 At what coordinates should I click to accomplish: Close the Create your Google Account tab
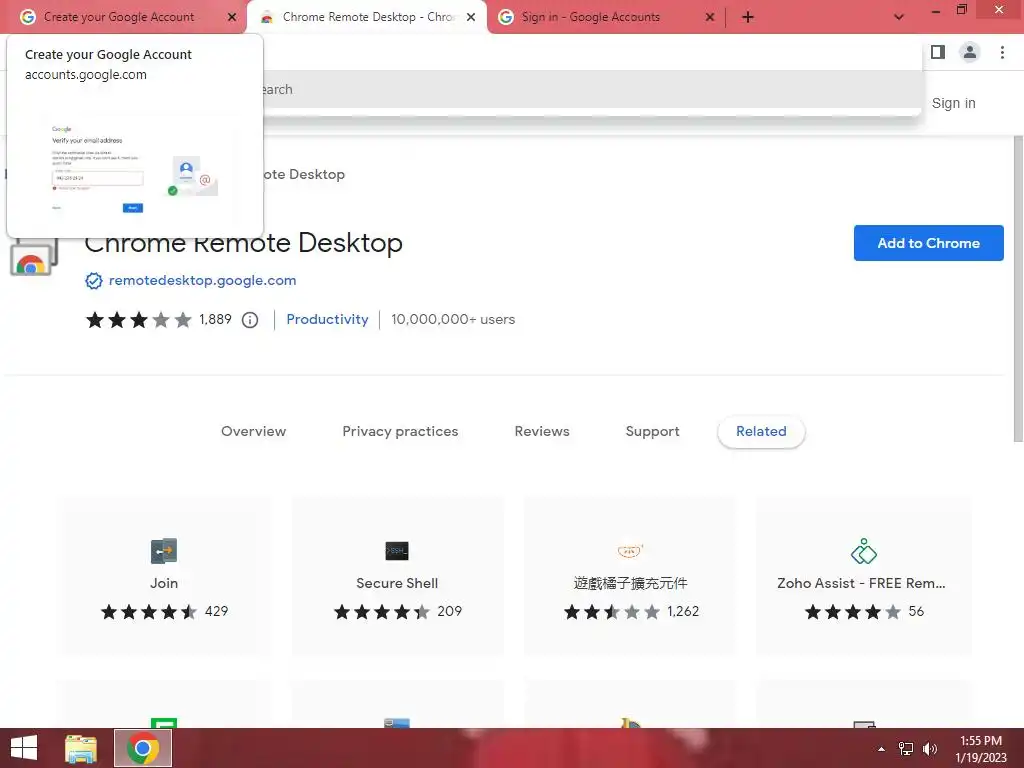click(232, 18)
